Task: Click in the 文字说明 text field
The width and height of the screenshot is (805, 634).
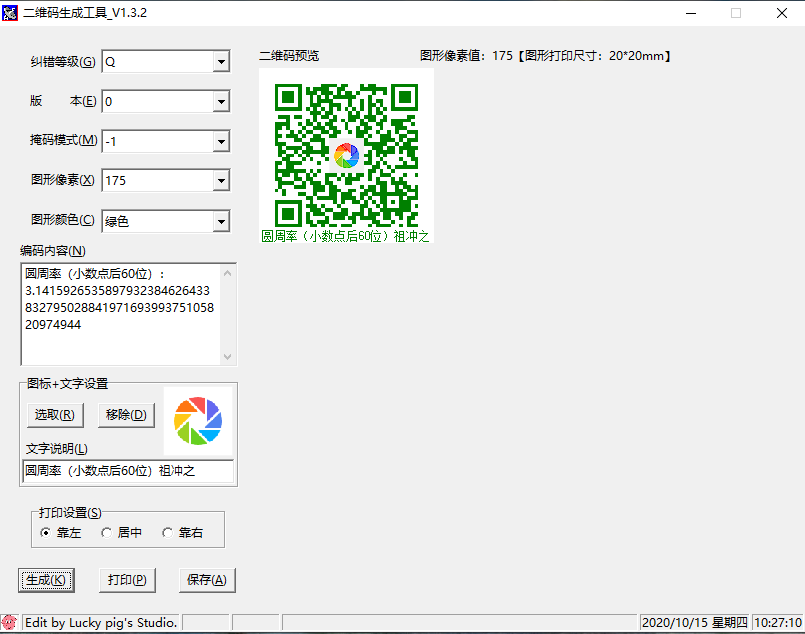Action: 128,471
